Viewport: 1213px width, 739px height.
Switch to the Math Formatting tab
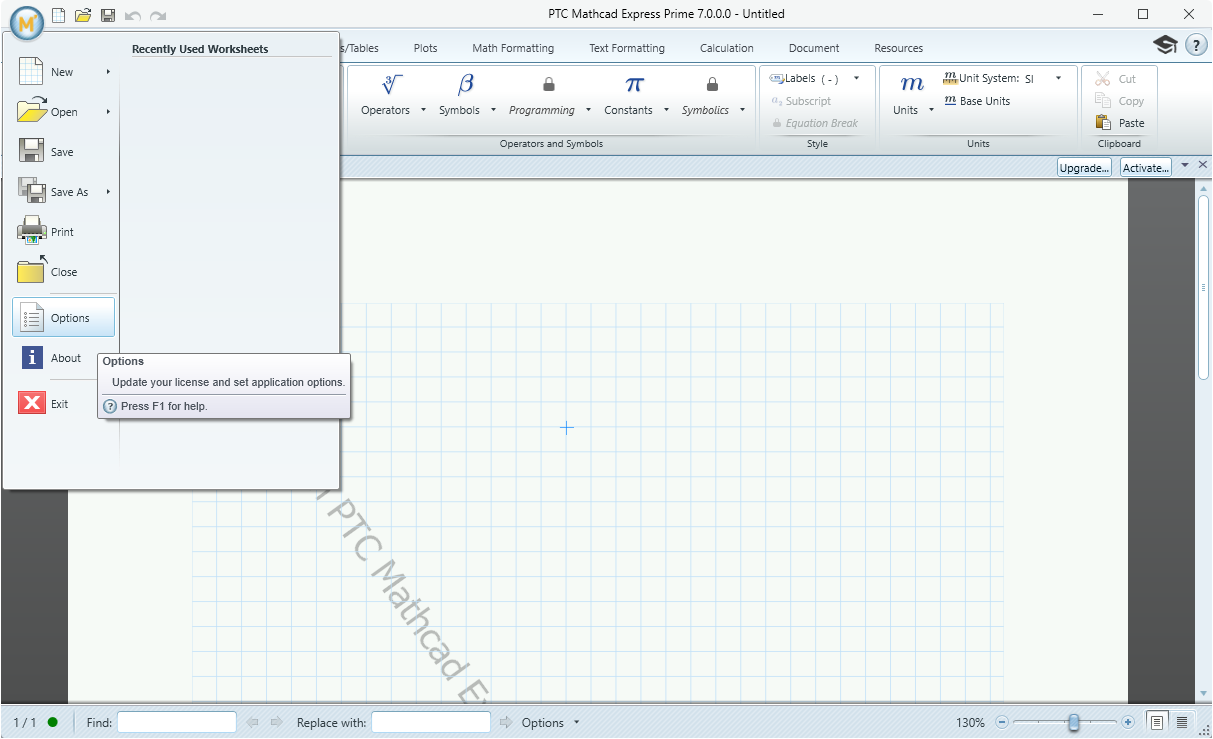513,48
